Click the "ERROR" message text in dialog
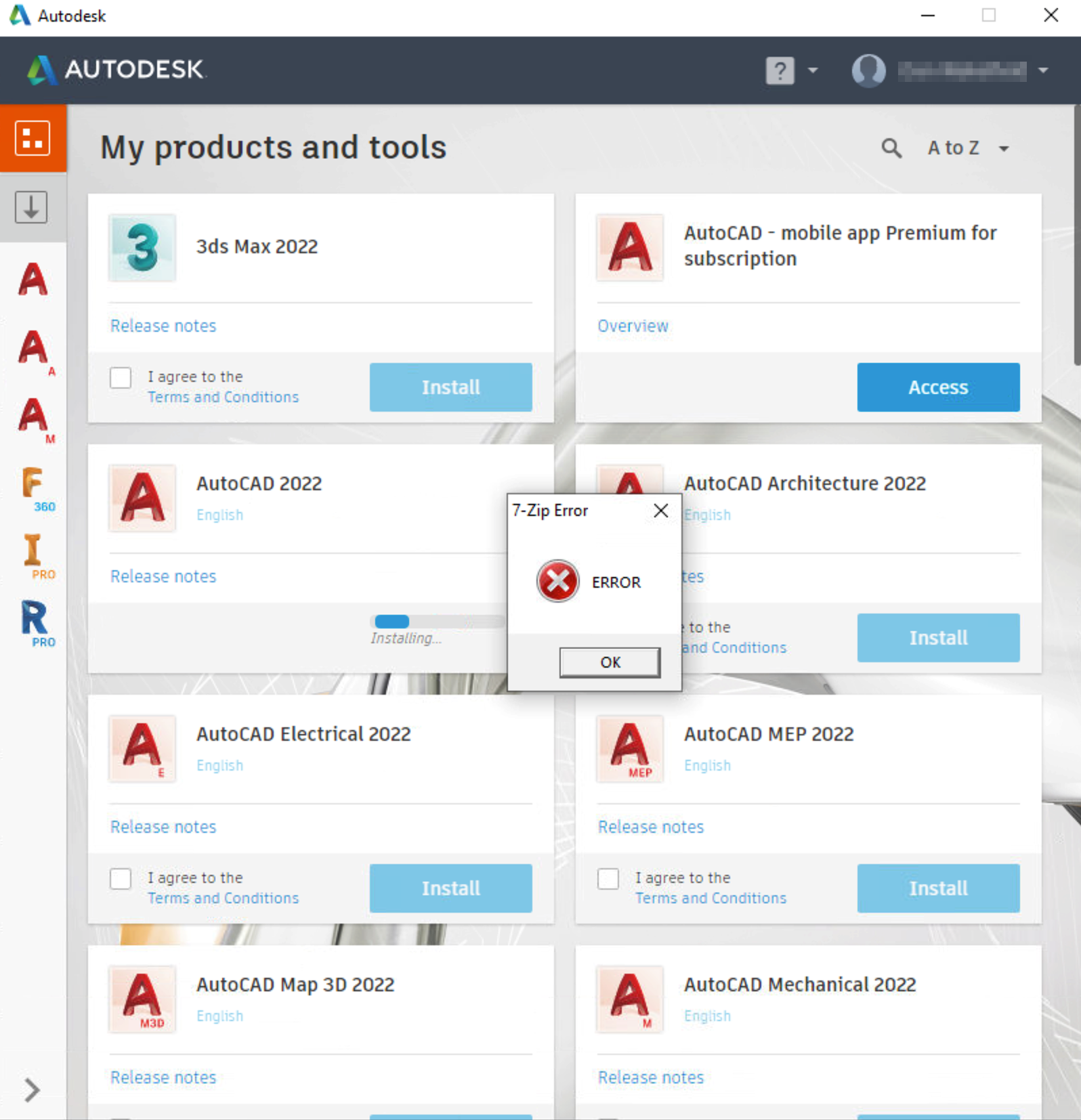This screenshot has width=1081, height=1120. pyautogui.click(x=616, y=582)
